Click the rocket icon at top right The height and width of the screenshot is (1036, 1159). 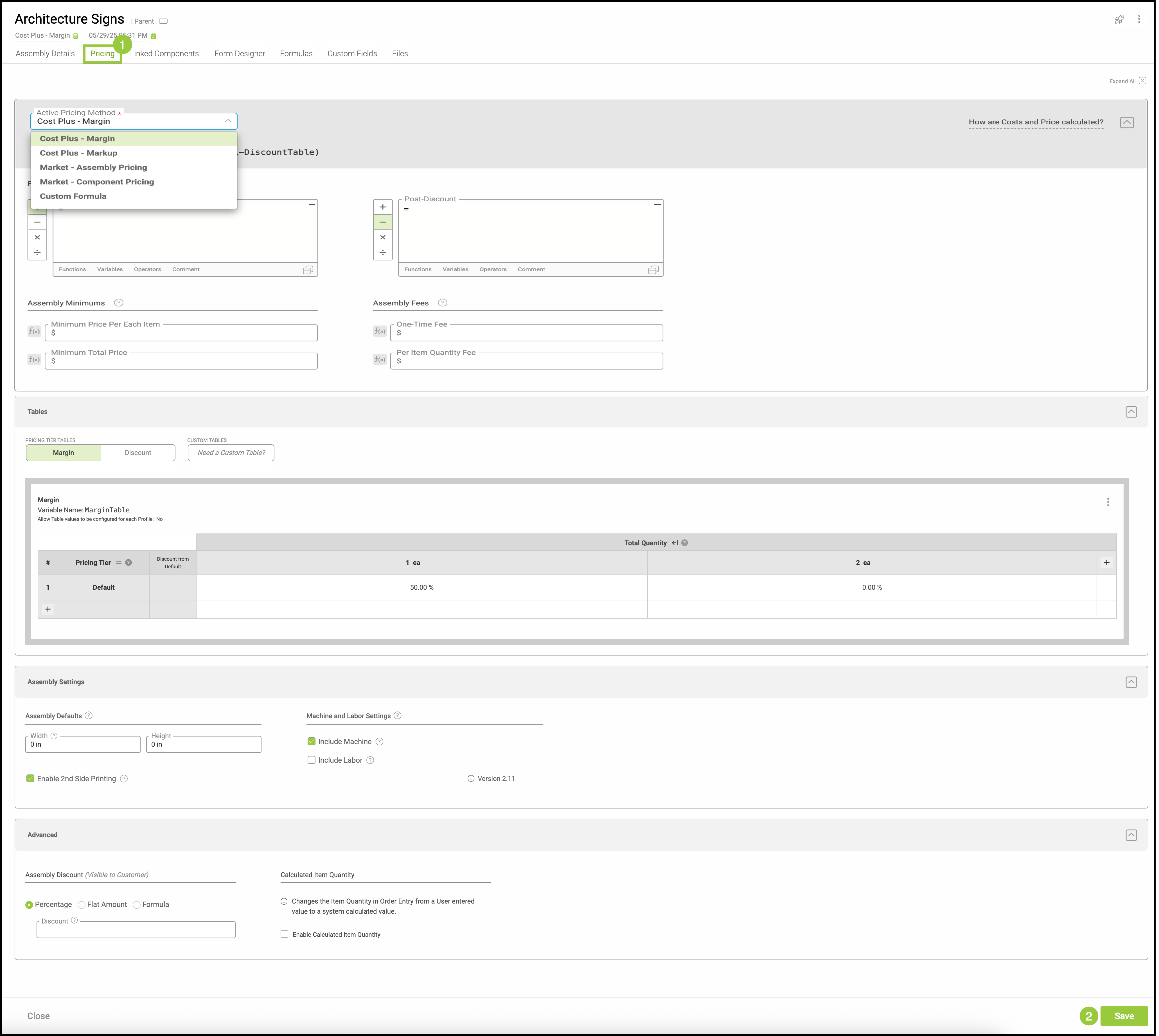[1119, 19]
